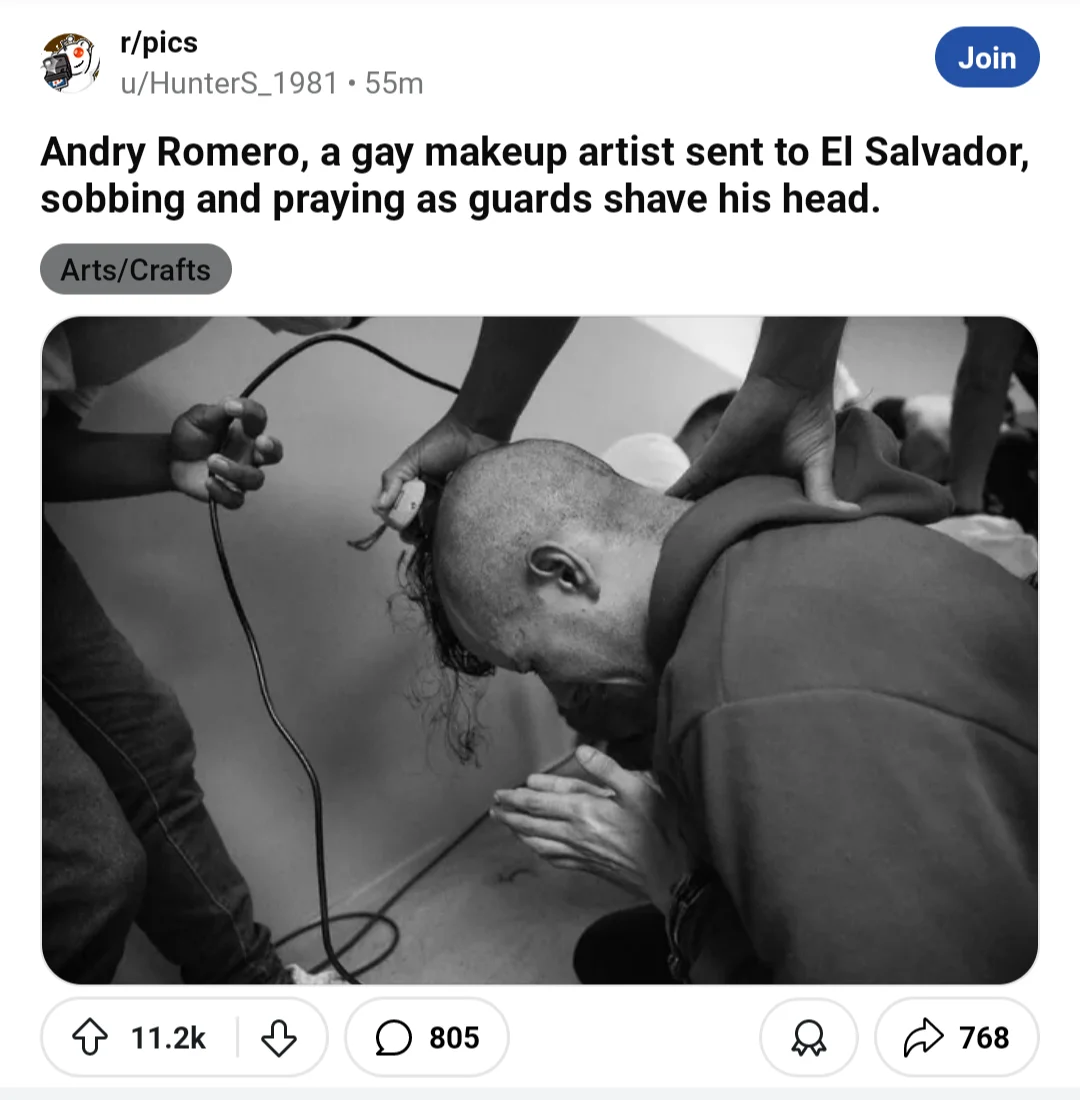
Task: Click the 11.2k vote score
Action: tap(168, 1038)
